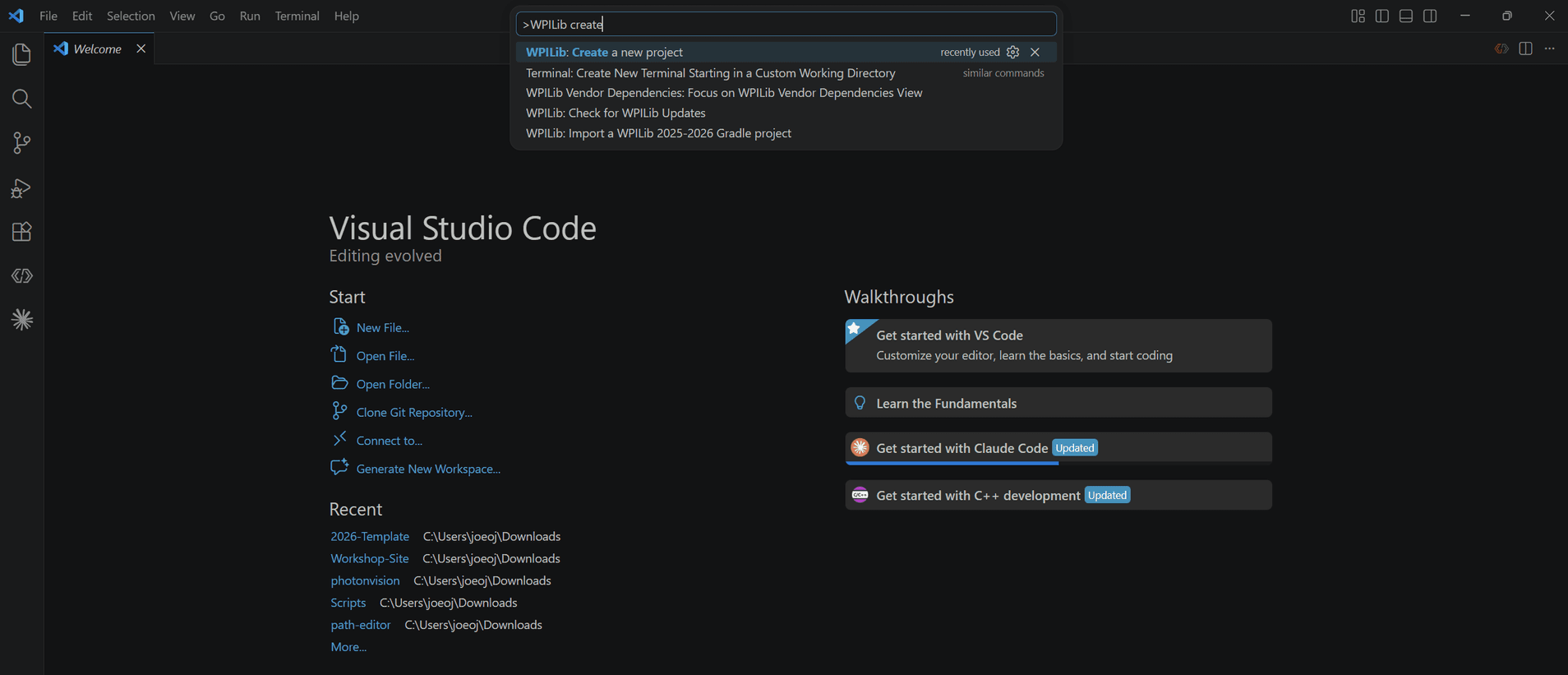
Task: Open the Run and Debug view
Action: pyautogui.click(x=22, y=188)
